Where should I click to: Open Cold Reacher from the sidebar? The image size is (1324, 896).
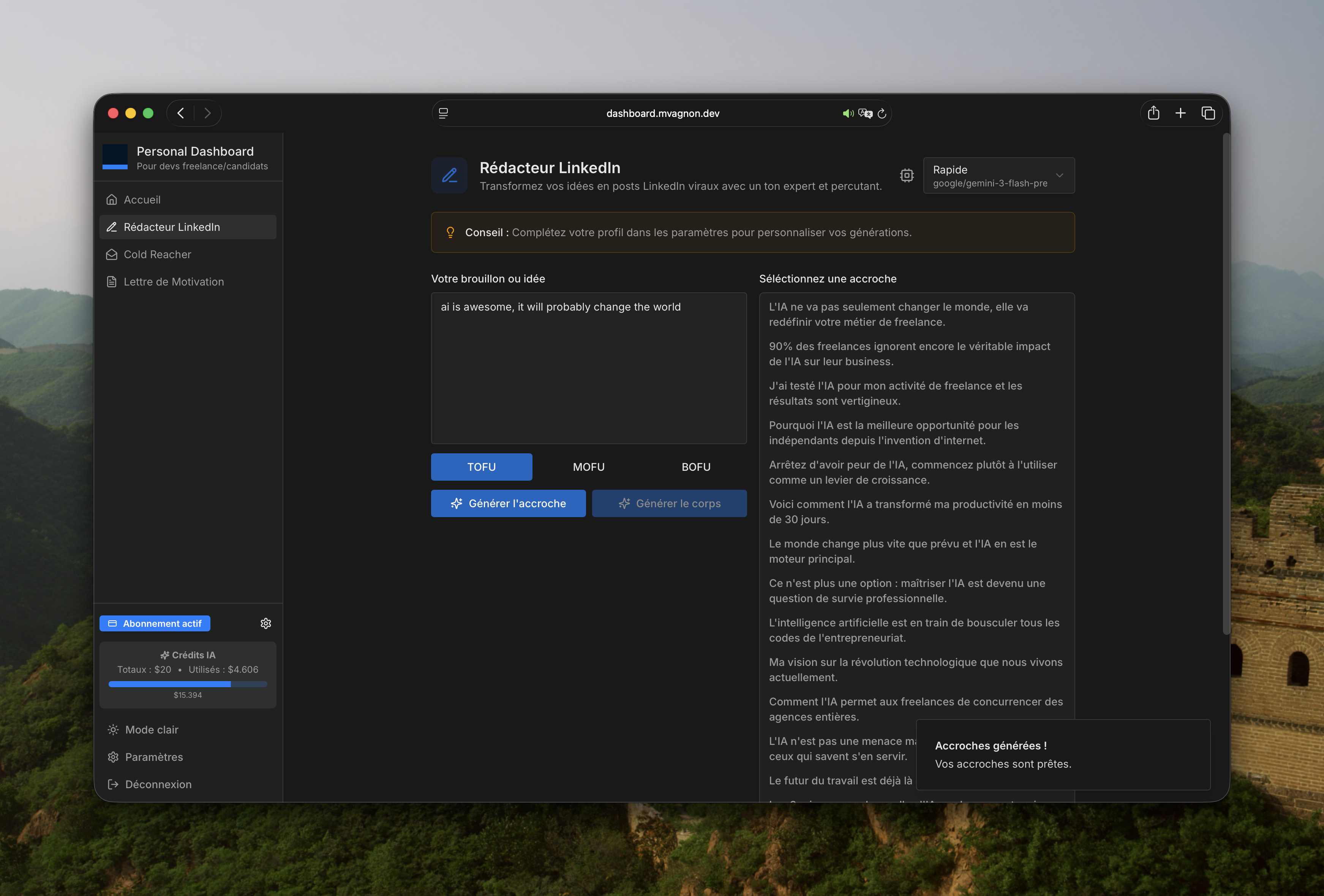click(x=157, y=255)
